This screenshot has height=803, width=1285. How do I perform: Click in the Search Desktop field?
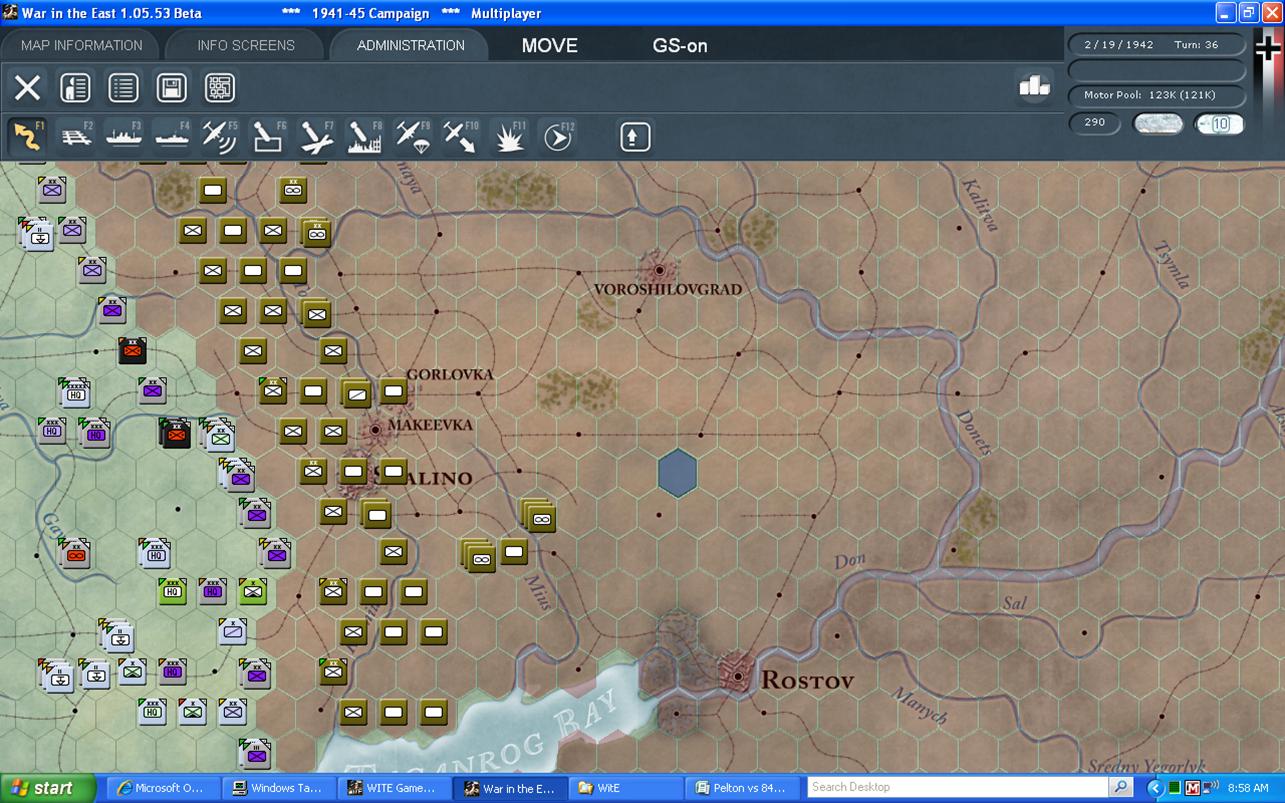point(958,787)
